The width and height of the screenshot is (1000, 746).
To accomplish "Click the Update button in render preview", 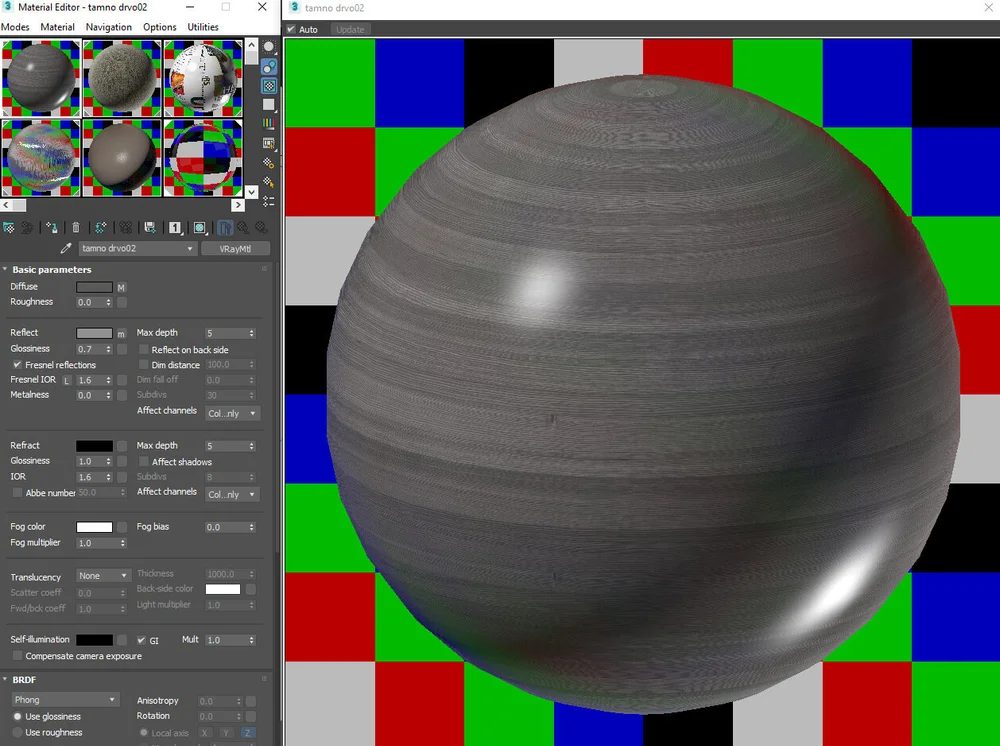I will (x=350, y=29).
